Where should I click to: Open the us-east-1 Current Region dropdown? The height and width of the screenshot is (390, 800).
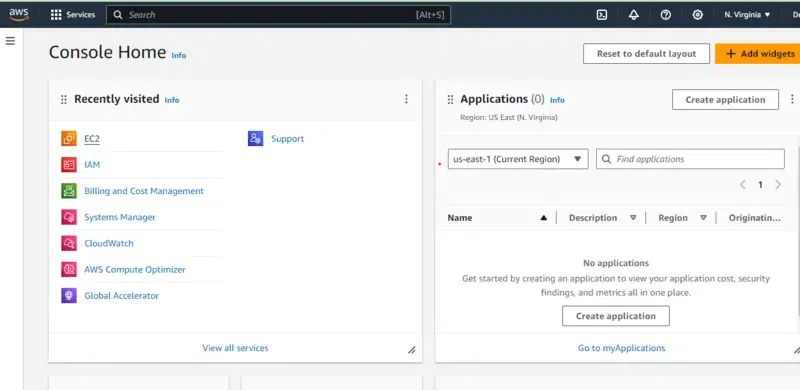[x=518, y=159]
